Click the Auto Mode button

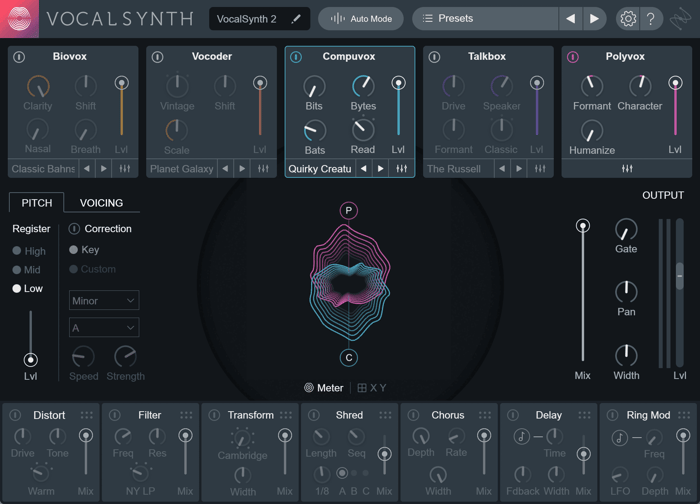361,19
